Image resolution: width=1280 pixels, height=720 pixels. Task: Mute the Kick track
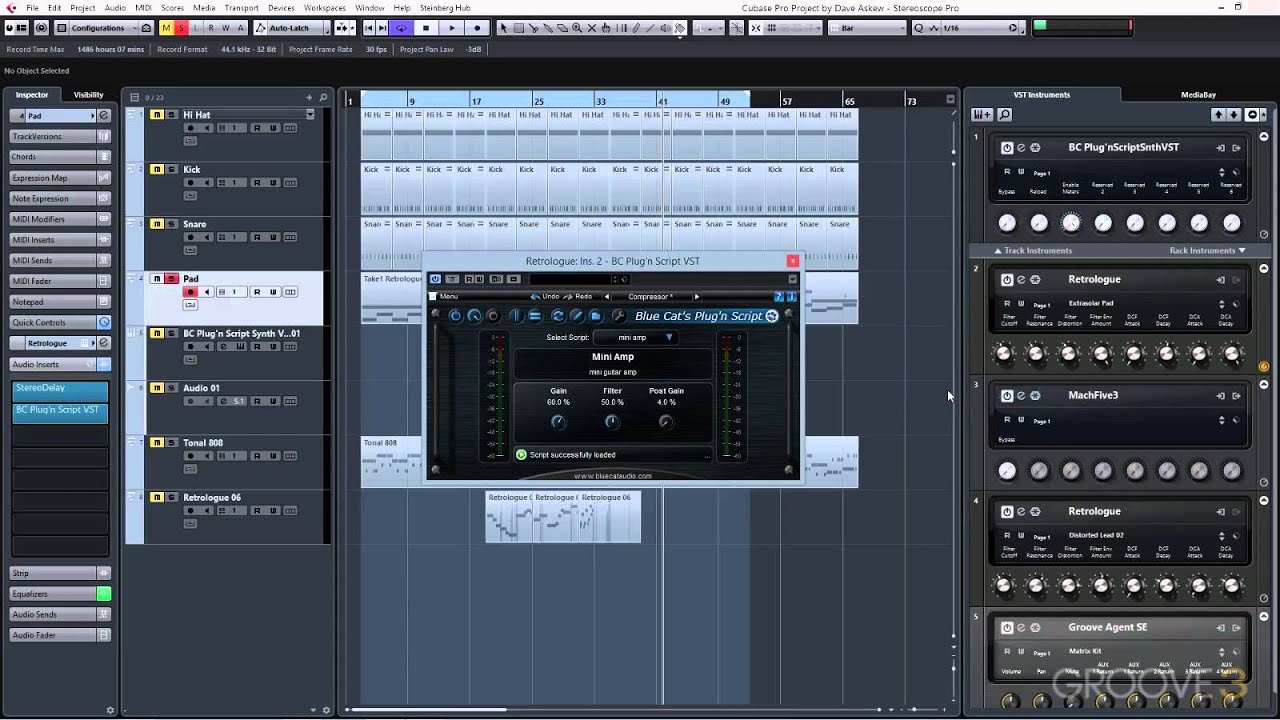pos(157,170)
